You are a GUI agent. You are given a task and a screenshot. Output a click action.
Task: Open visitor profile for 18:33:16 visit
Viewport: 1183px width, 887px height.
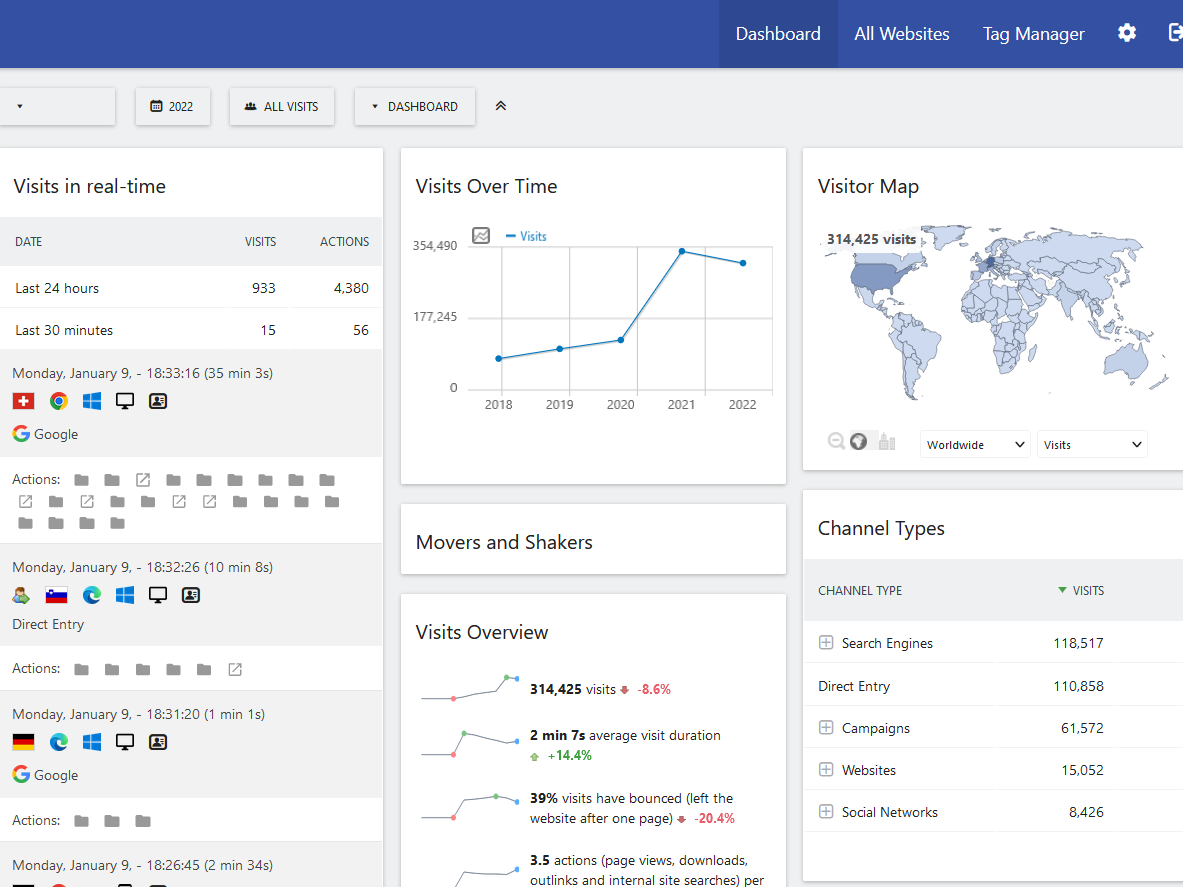(x=158, y=401)
